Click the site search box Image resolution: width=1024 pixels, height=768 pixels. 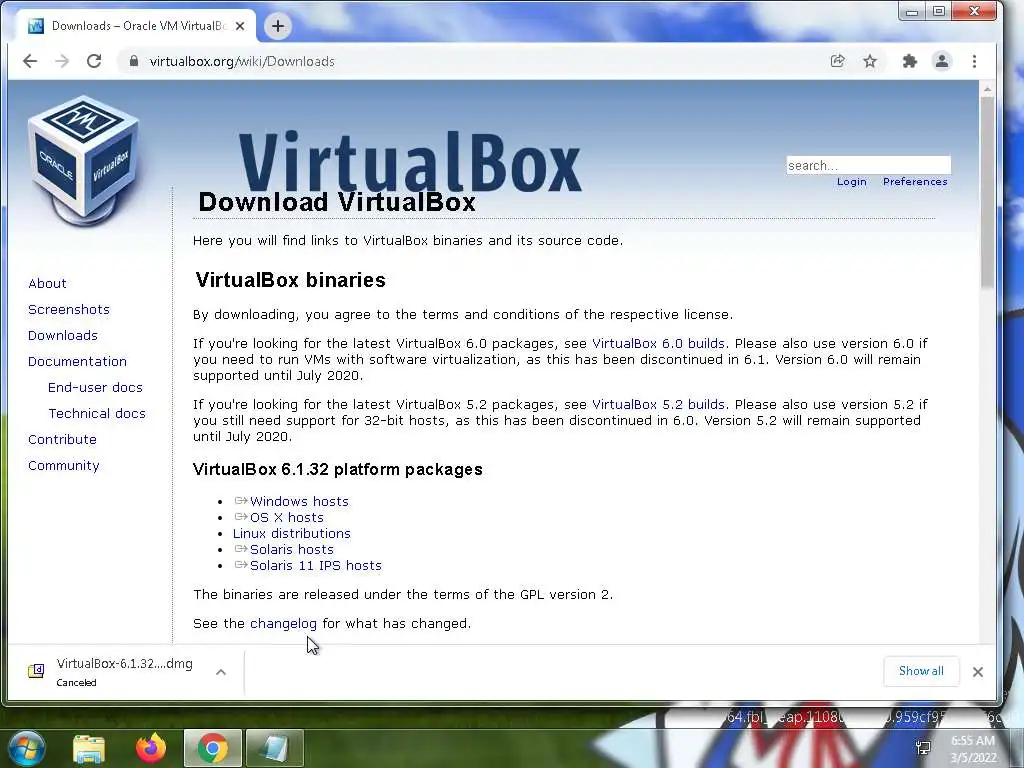[869, 165]
